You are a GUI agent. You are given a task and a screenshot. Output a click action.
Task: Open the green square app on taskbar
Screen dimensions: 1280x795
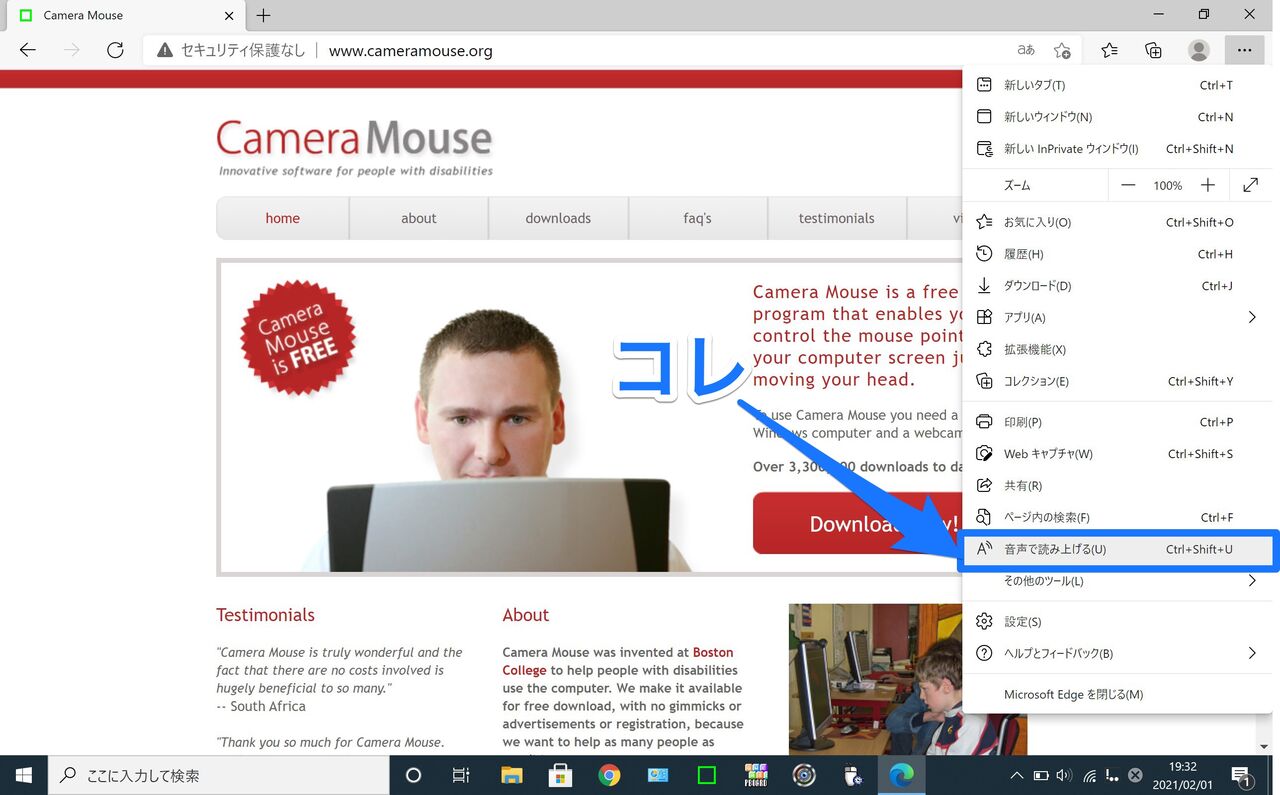(x=707, y=775)
